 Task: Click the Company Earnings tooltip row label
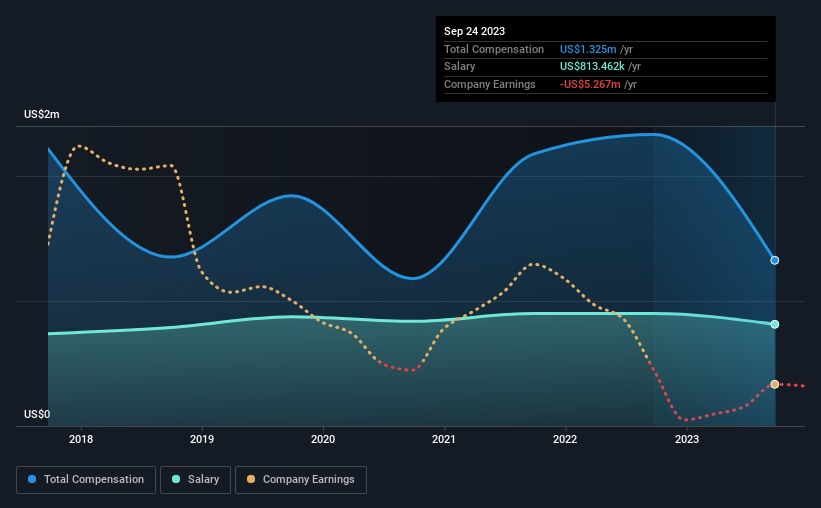pos(490,84)
